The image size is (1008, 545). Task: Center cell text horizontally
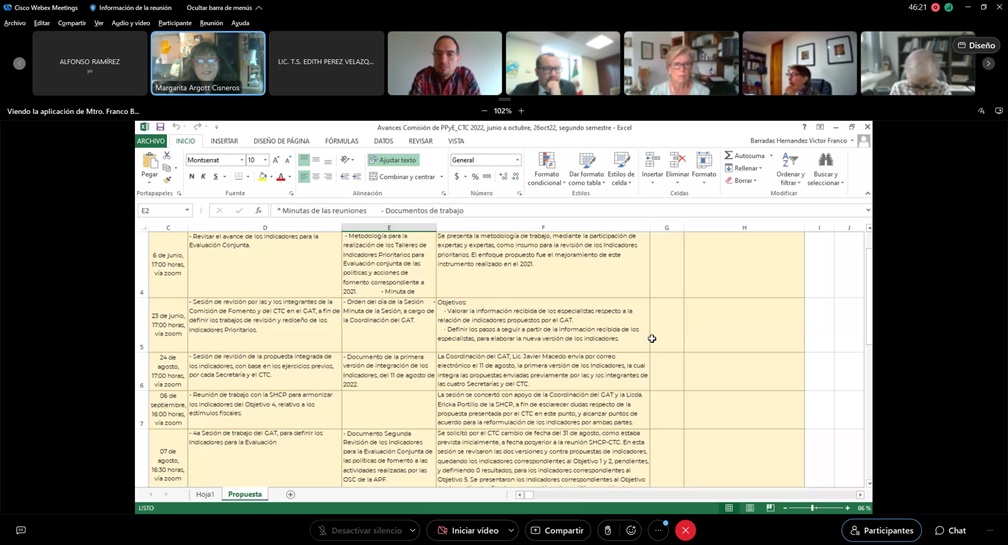tap(316, 177)
